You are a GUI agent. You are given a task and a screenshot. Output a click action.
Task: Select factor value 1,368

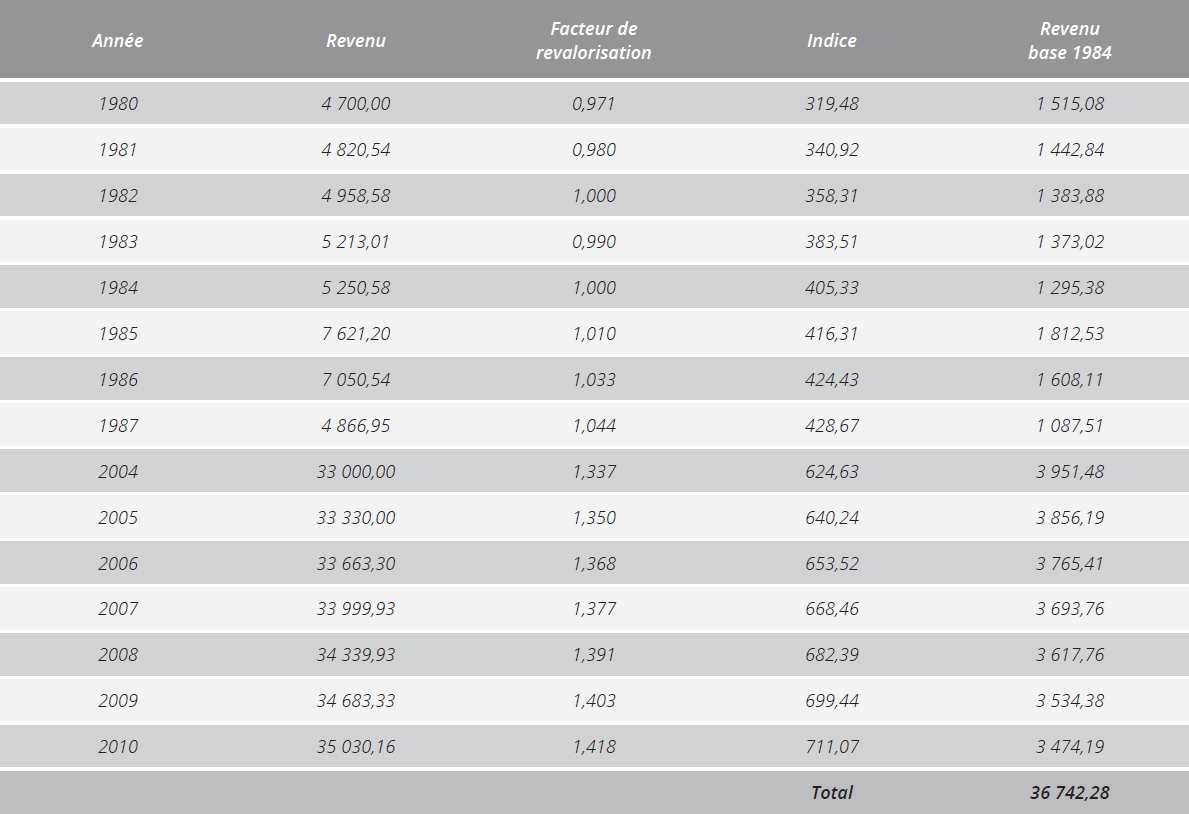(594, 564)
